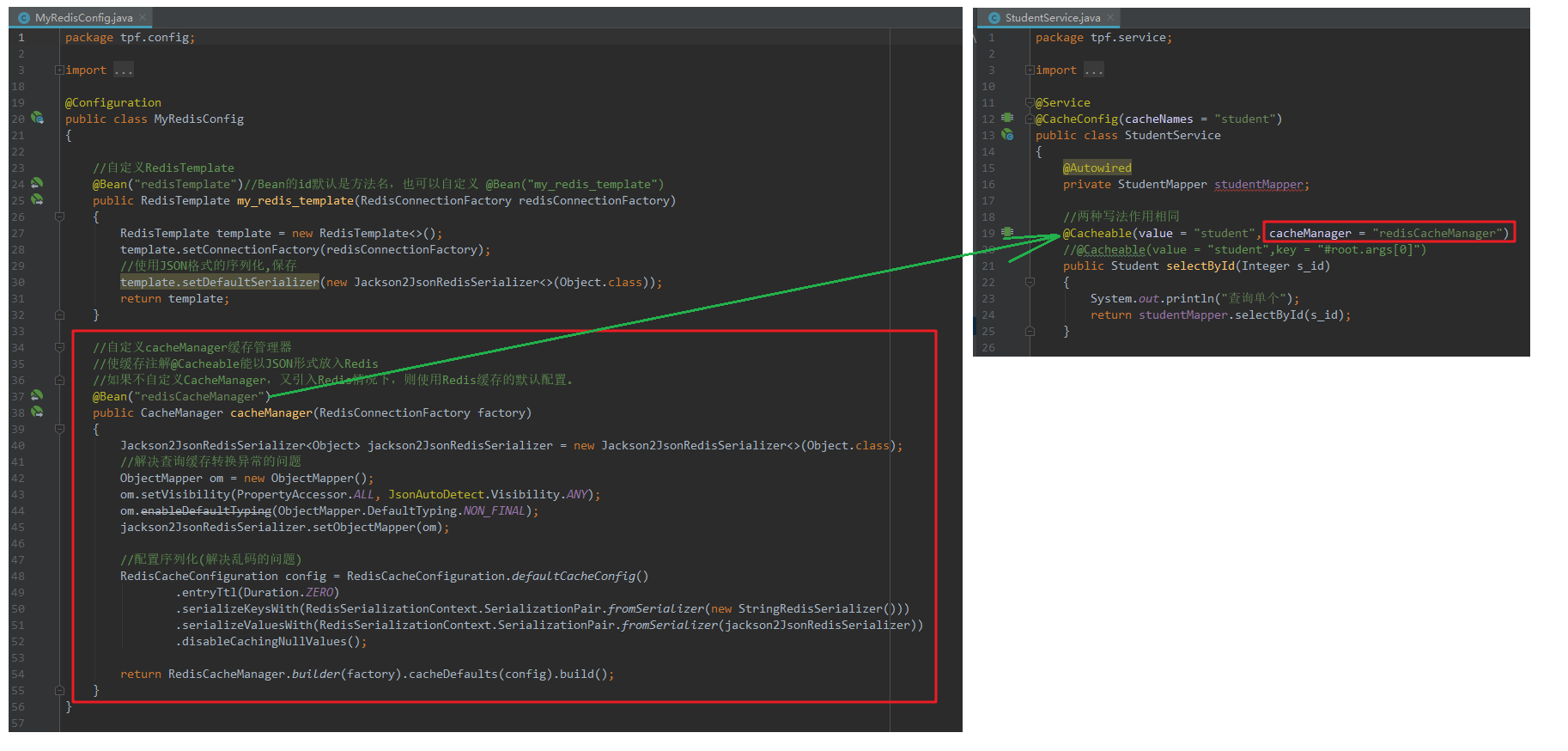Click the folded '...' import placeholder in MyRedisConfig.java
Viewport: 1568px width, 751px height.
pos(124,70)
